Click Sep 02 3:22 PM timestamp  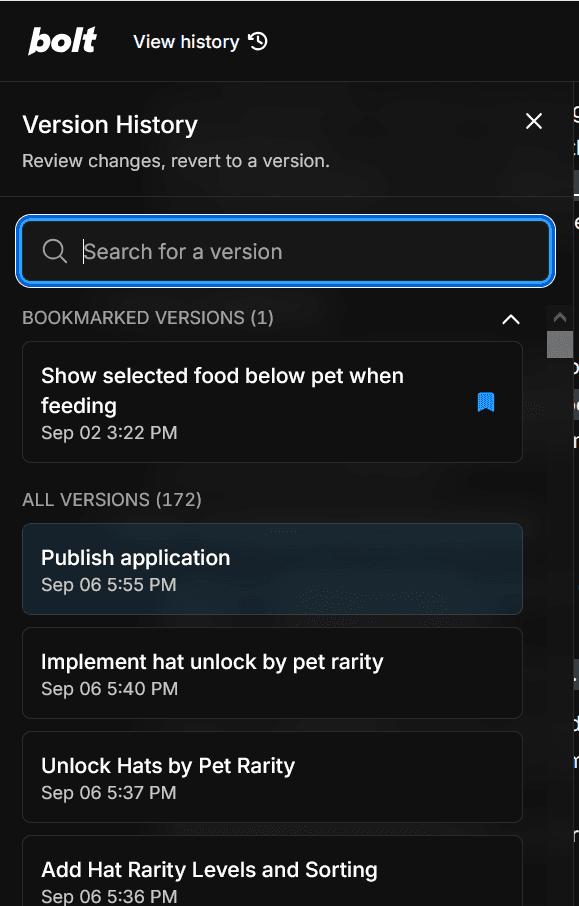coord(109,433)
